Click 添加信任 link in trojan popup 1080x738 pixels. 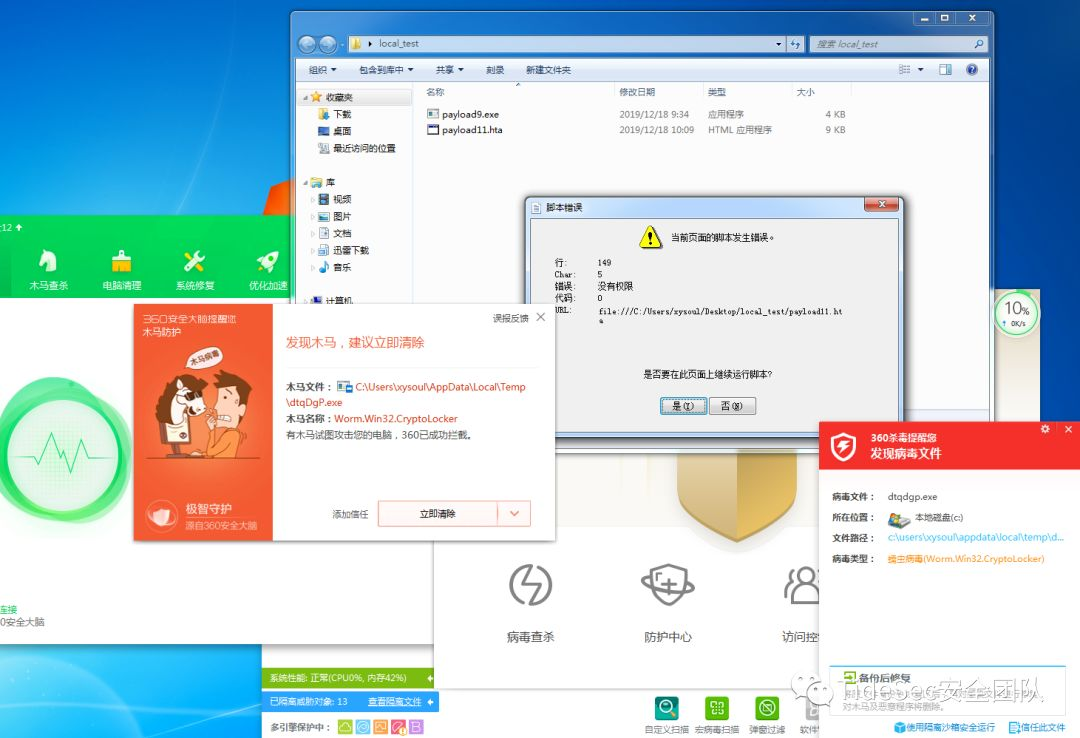(x=351, y=514)
